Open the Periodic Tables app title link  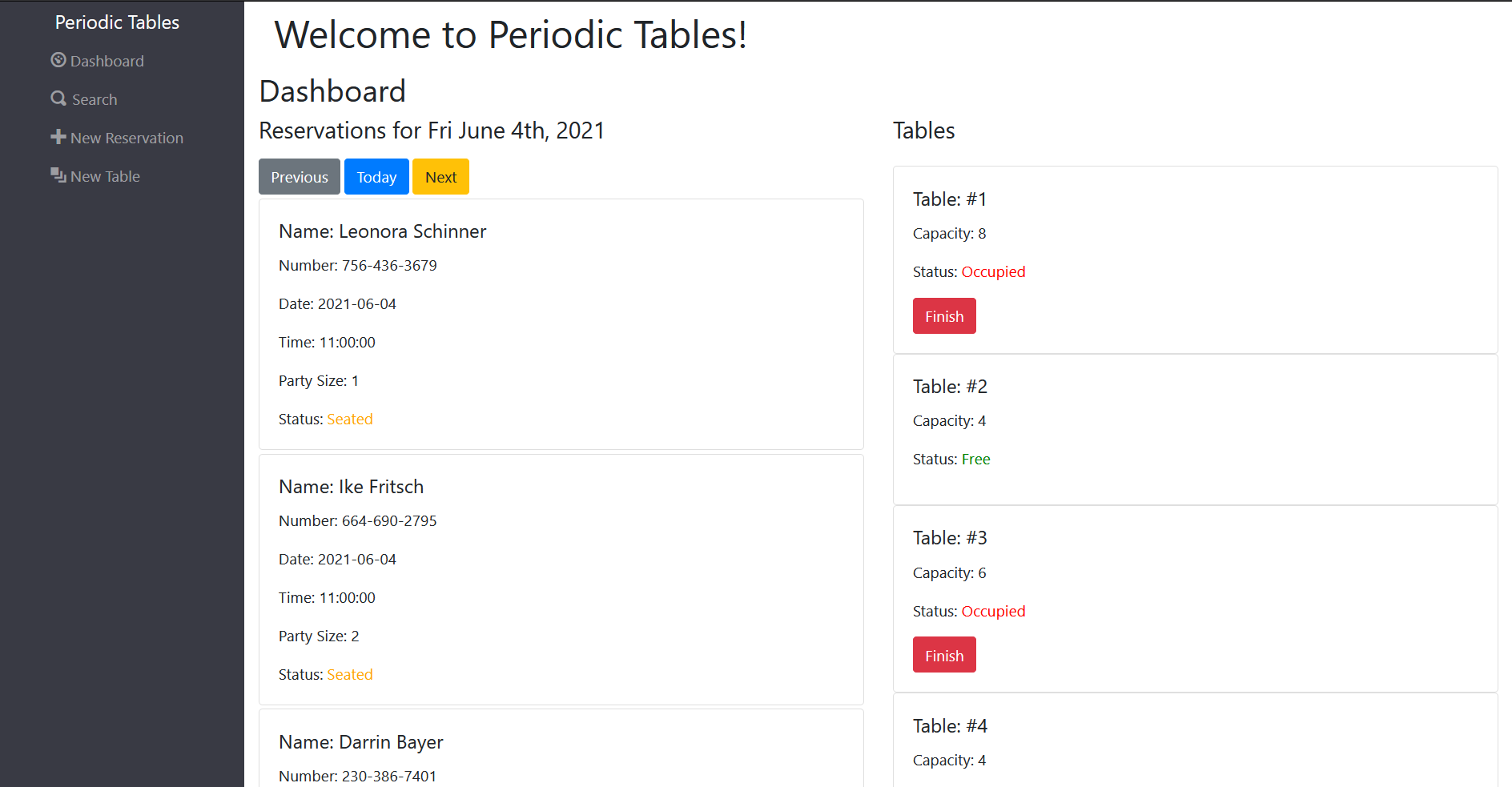pyautogui.click(x=117, y=22)
